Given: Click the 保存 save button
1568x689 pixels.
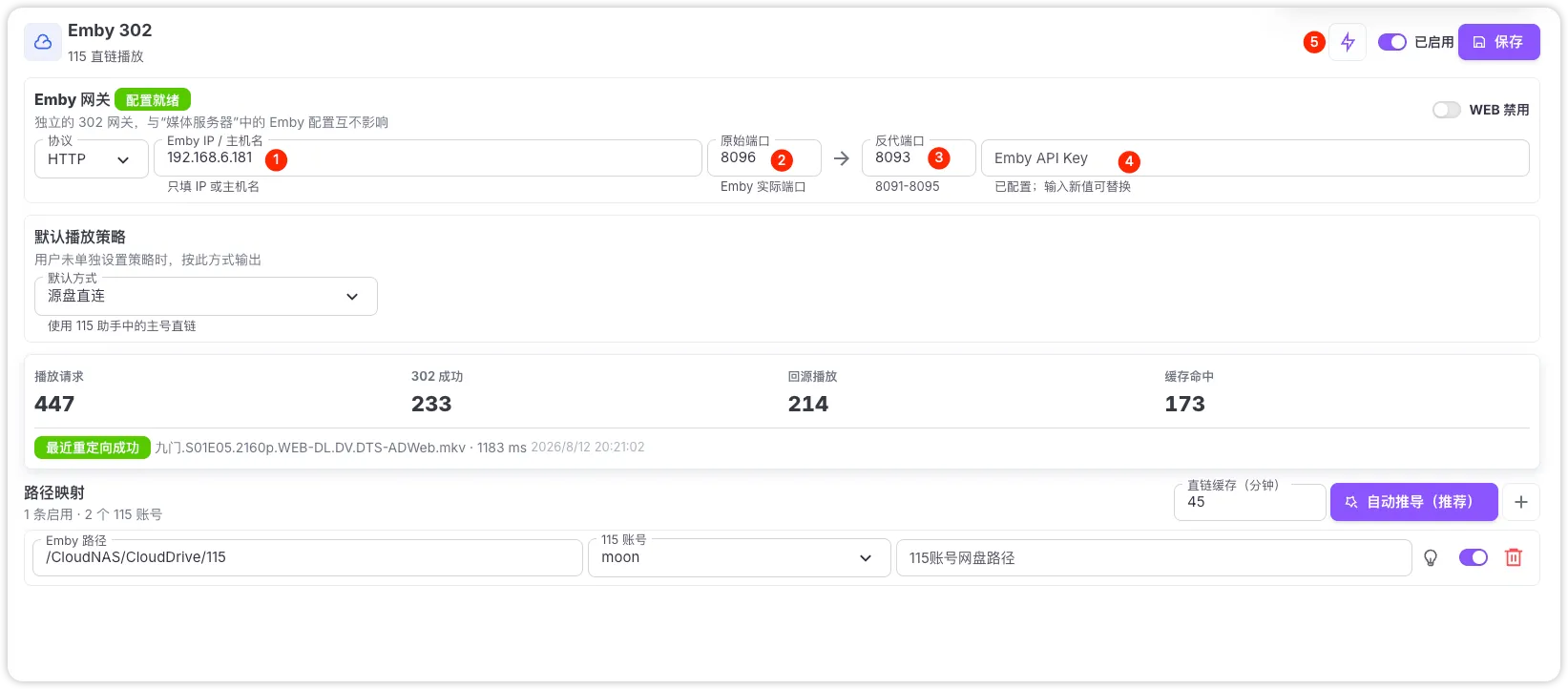Looking at the screenshot, I should point(1498,42).
